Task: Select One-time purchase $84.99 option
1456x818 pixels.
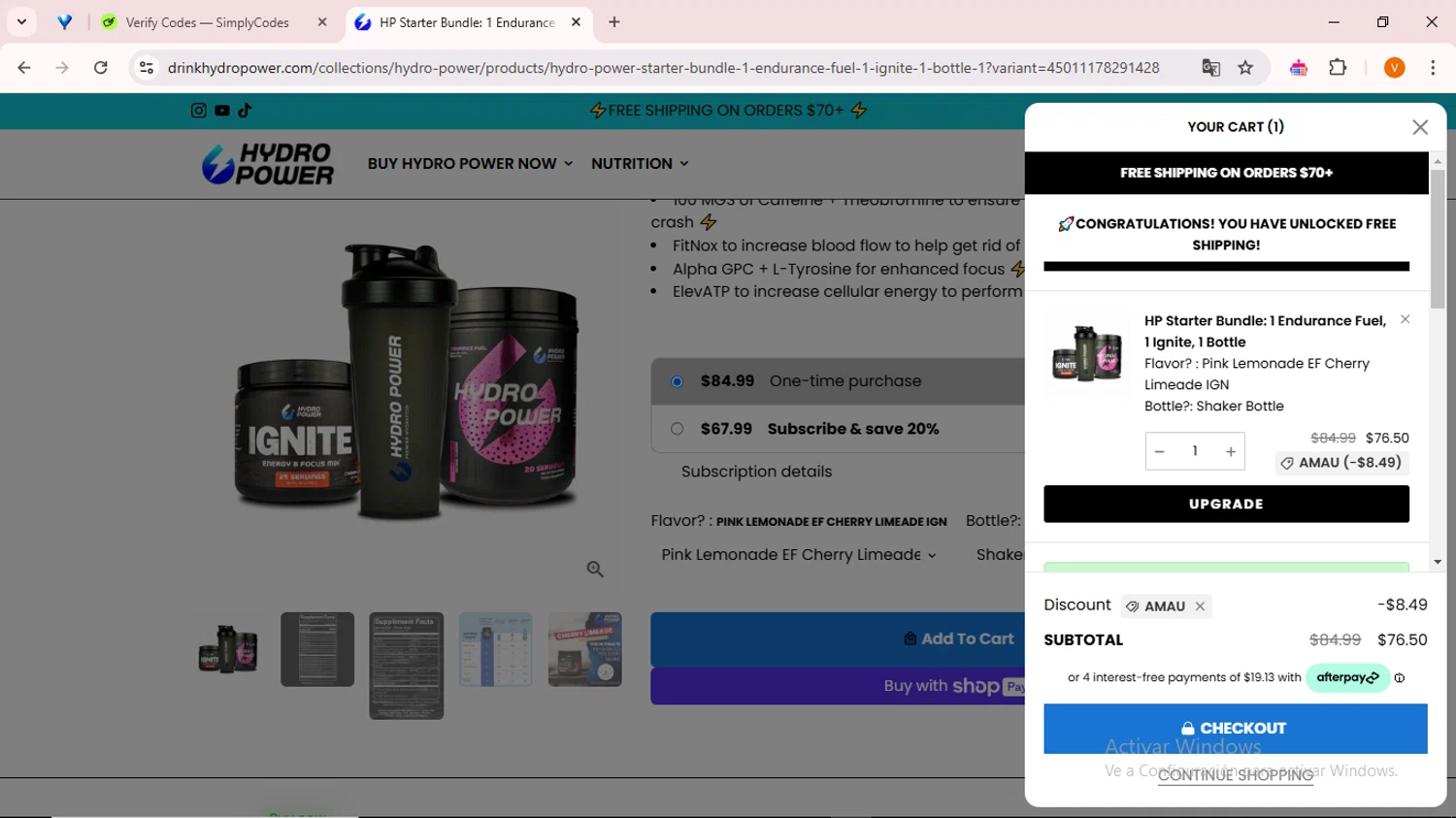Action: pyautogui.click(x=677, y=381)
